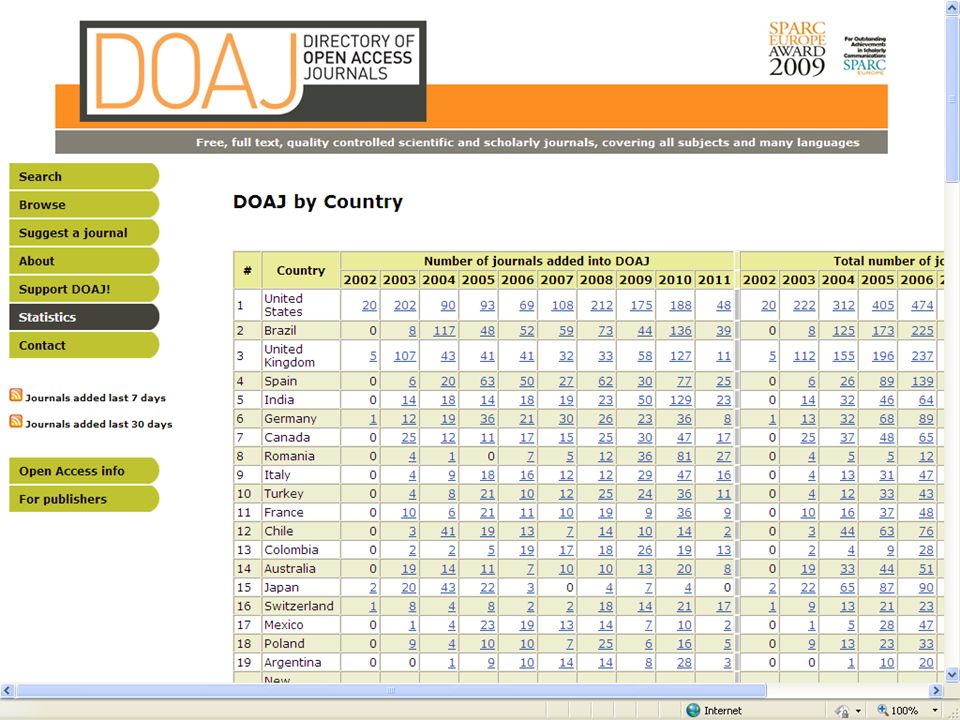This screenshot has width=960, height=720.
Task: Click the 'Country' column header
Action: pos(301,270)
